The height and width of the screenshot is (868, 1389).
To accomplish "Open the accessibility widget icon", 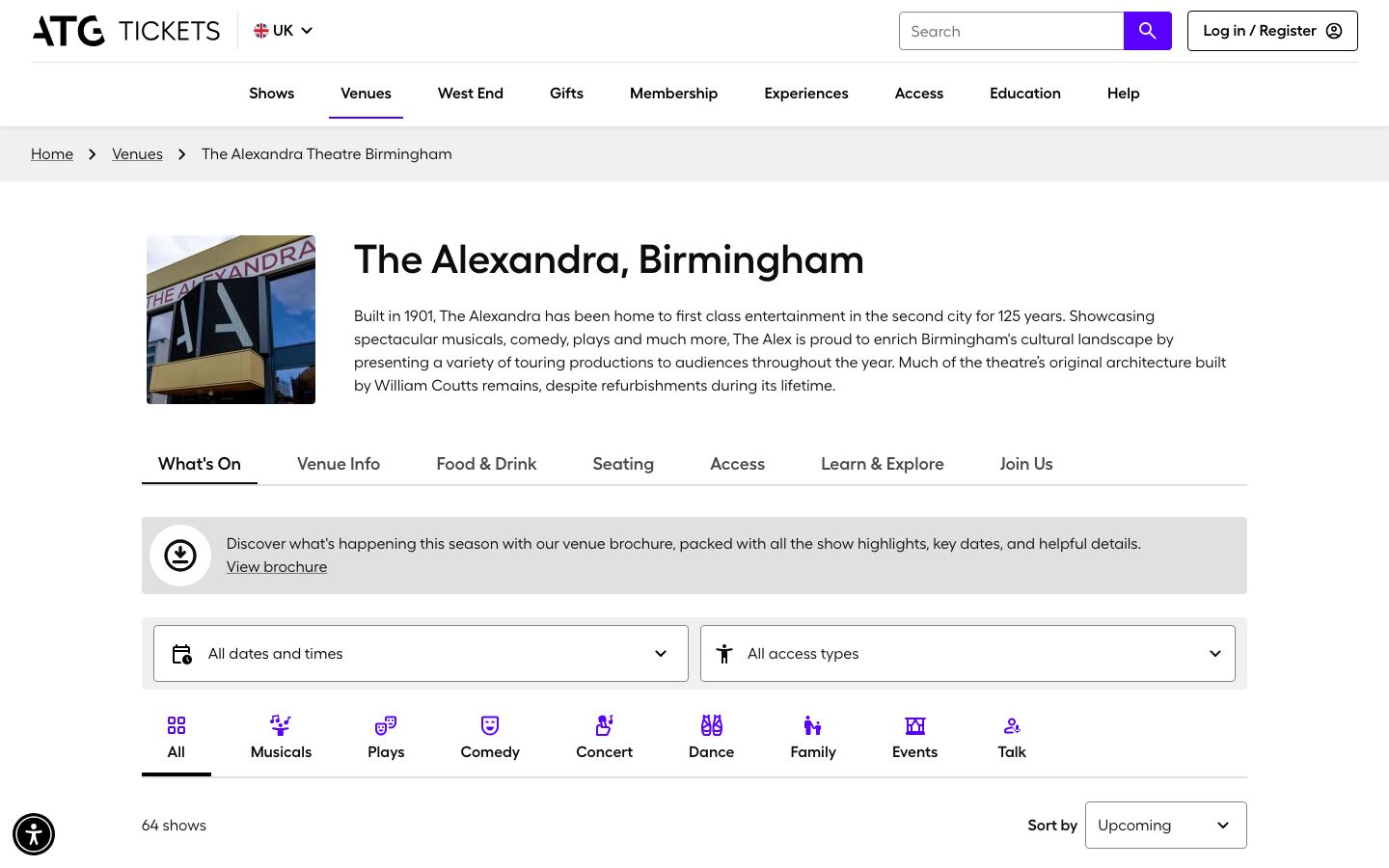I will (x=34, y=834).
